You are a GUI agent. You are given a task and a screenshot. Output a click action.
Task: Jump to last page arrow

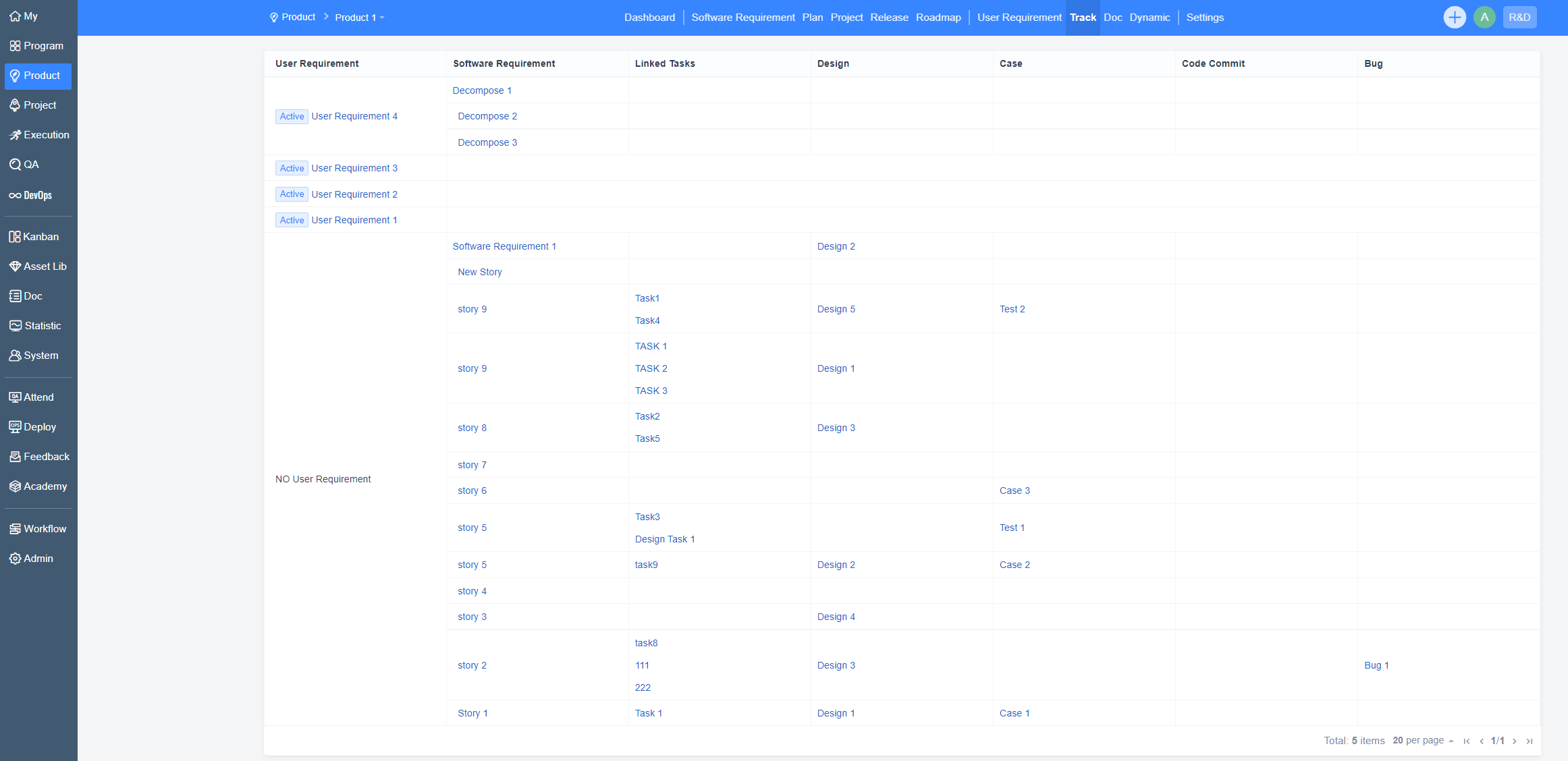coord(1530,741)
